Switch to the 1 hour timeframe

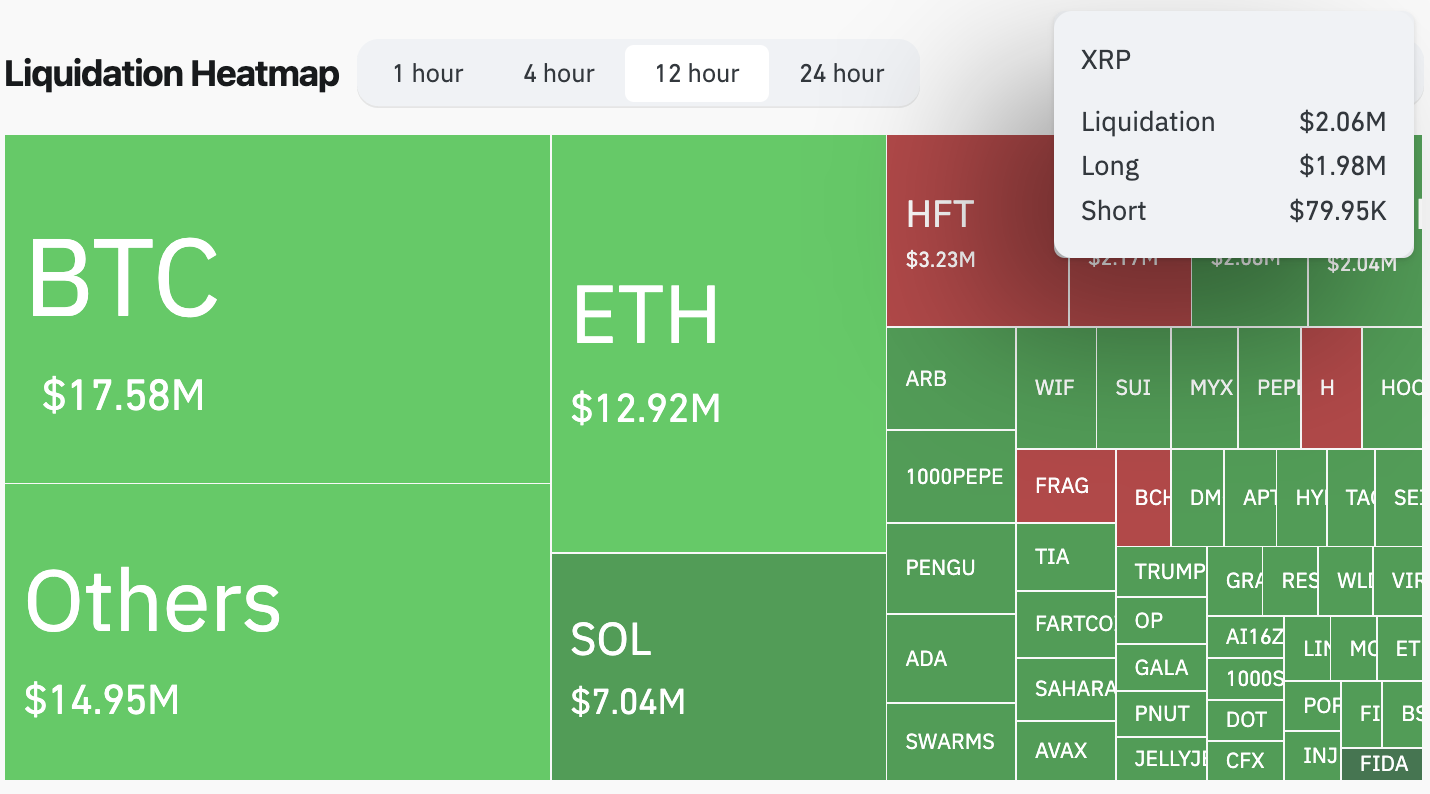tap(428, 73)
